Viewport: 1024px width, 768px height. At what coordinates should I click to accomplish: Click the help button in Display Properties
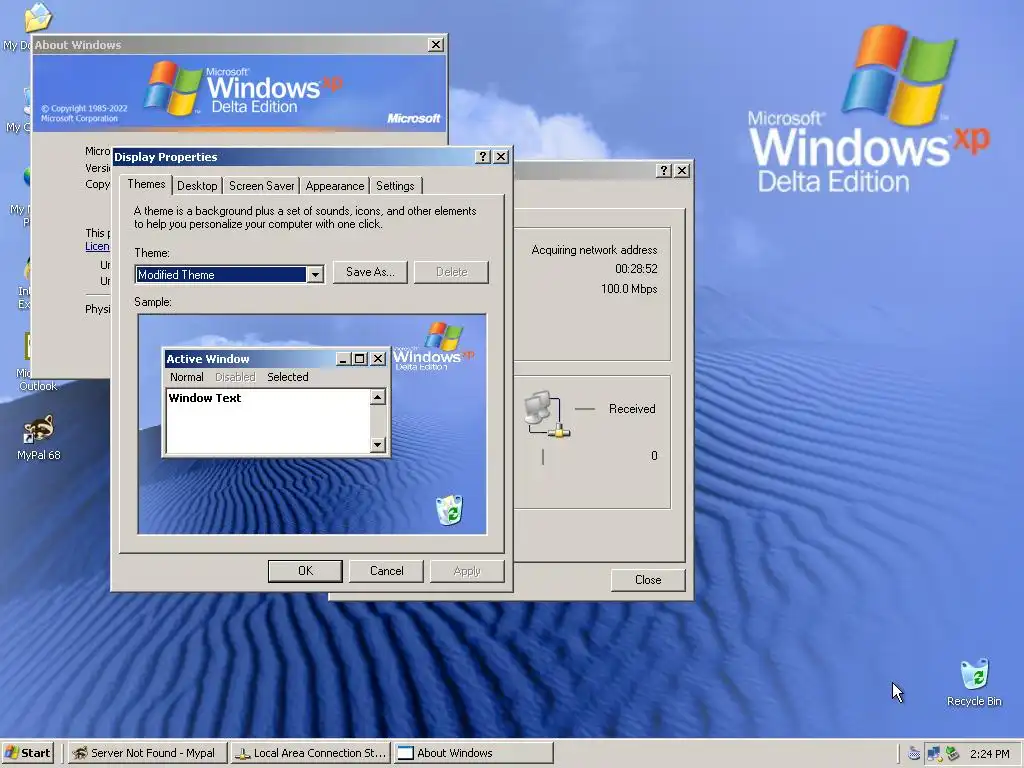click(x=483, y=157)
